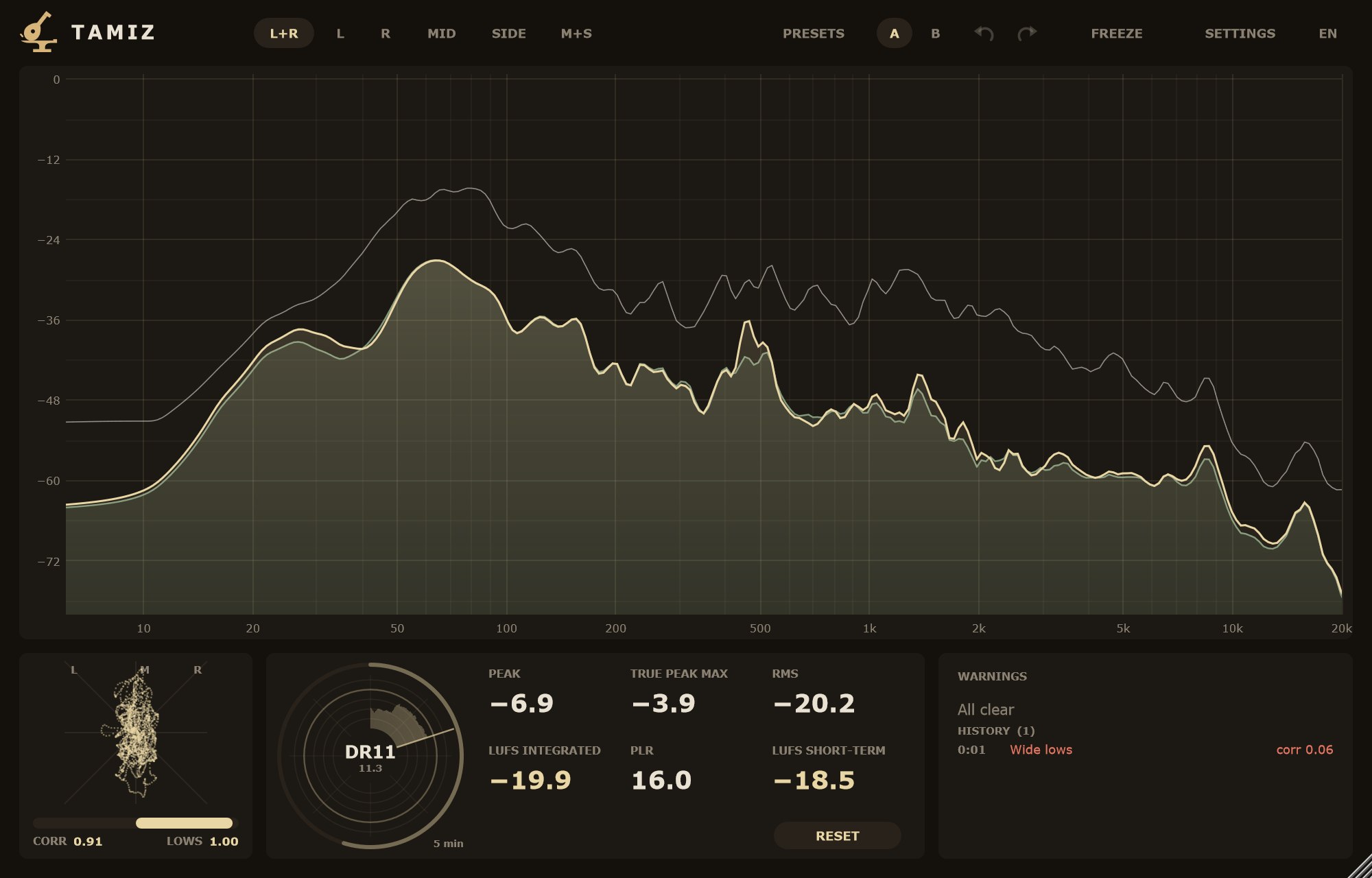This screenshot has width=1372, height=878.
Task: Select the Wide lows history entry
Action: tap(1041, 750)
